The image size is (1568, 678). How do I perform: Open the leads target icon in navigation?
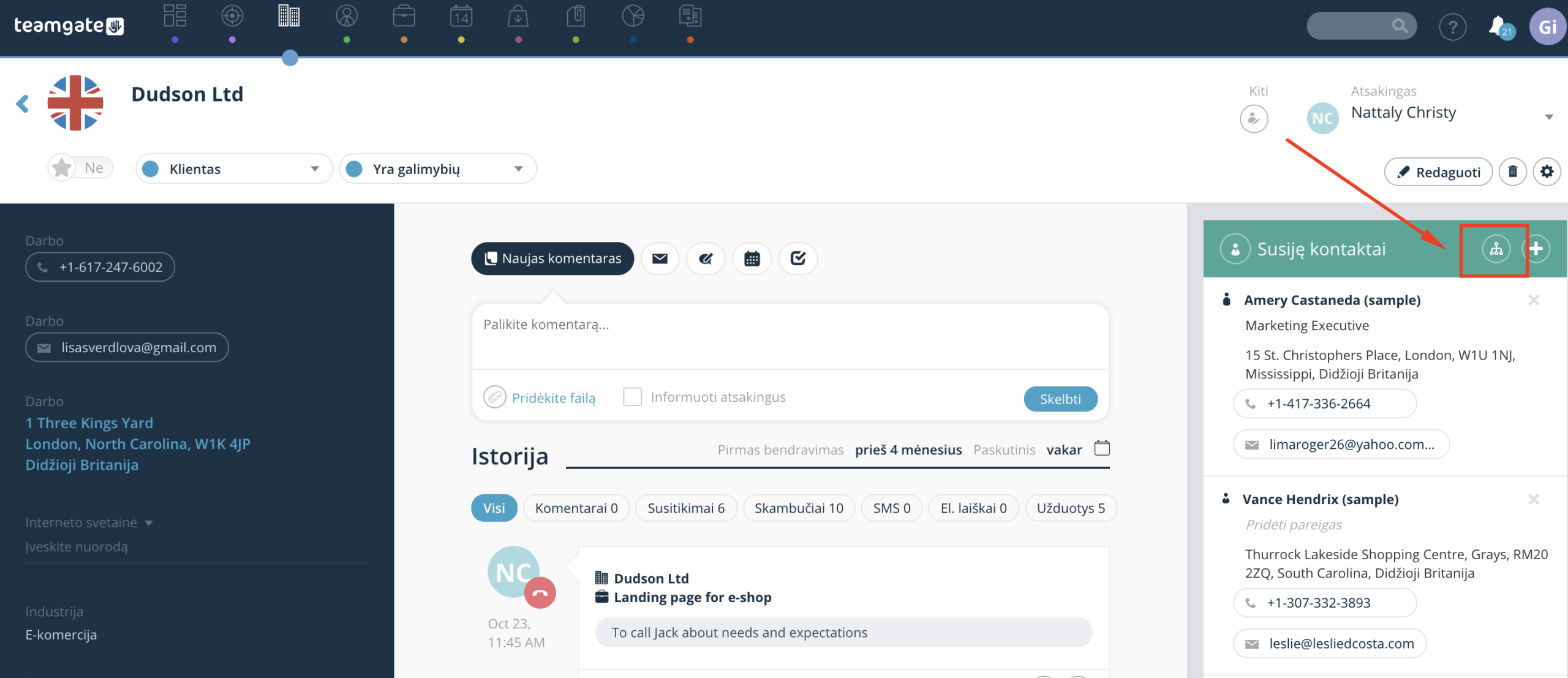232,16
